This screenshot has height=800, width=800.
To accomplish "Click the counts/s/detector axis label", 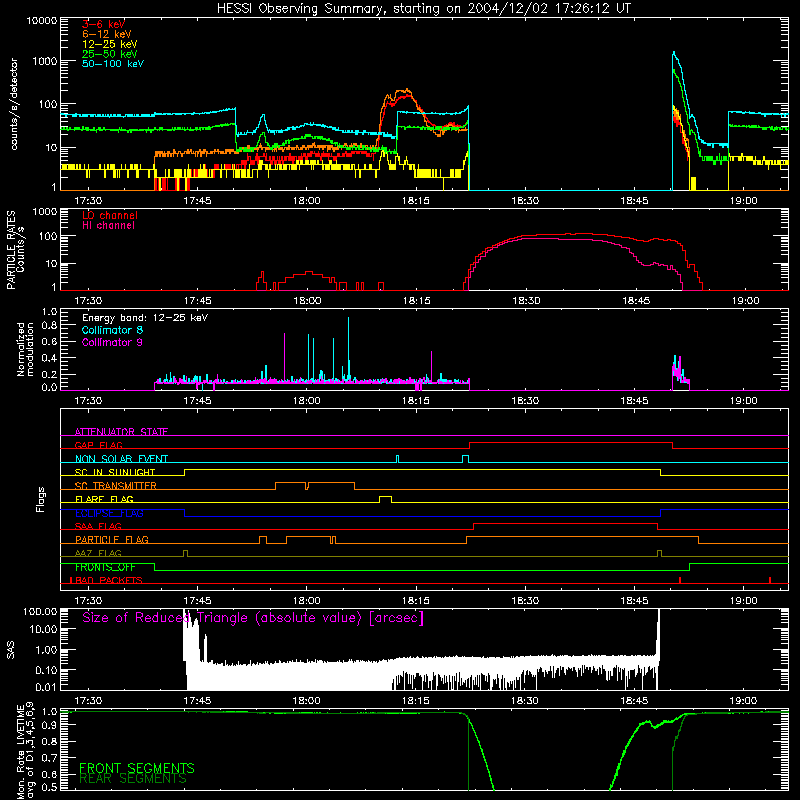I will (x=14, y=104).
